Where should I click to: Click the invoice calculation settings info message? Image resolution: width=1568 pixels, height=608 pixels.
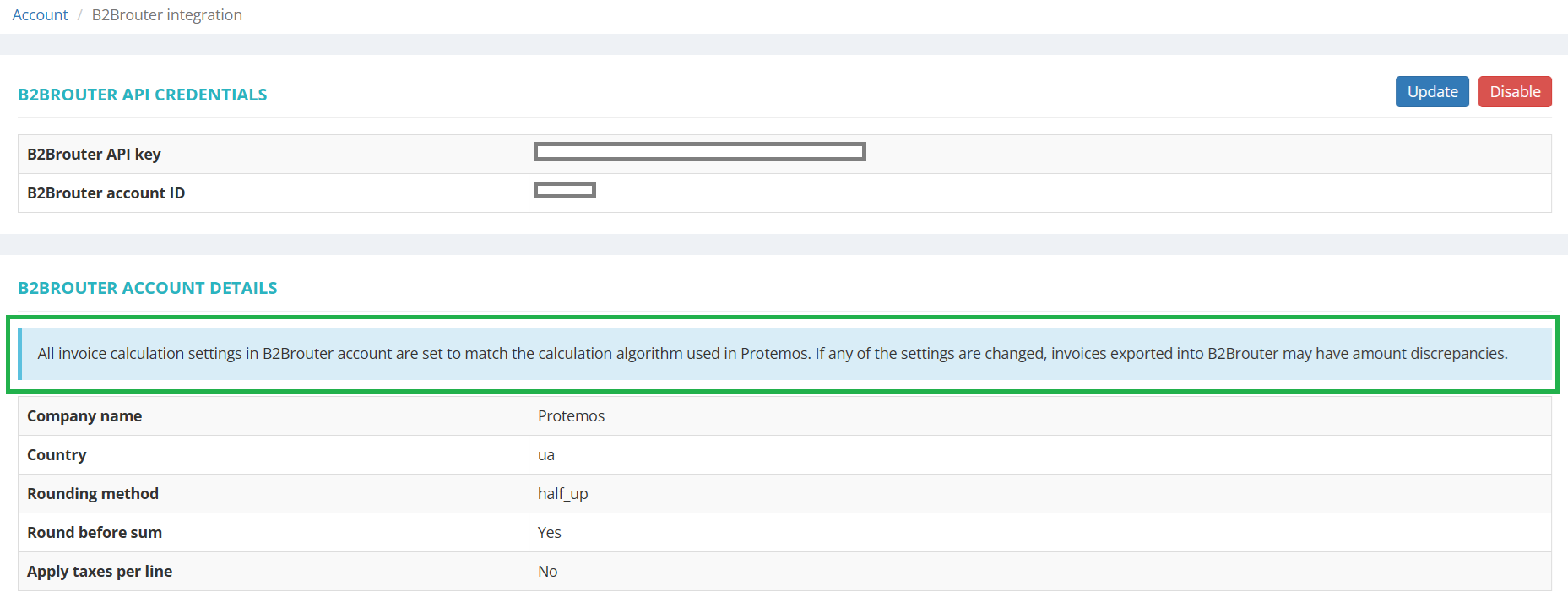tap(772, 354)
